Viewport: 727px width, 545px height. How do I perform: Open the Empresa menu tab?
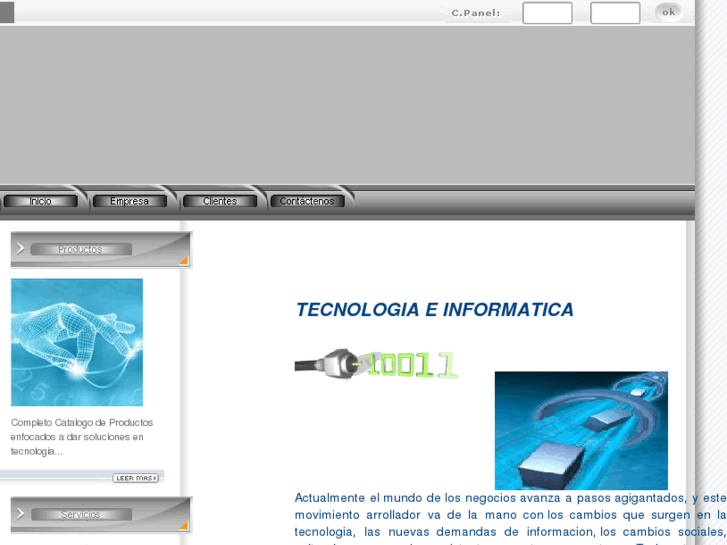[x=129, y=201]
